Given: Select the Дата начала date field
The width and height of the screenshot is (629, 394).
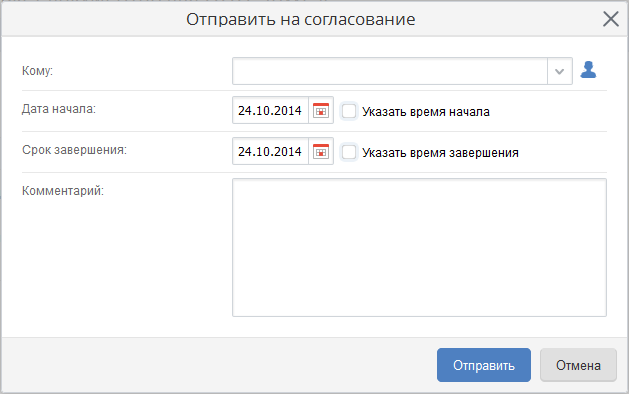Looking at the screenshot, I should point(270,110).
